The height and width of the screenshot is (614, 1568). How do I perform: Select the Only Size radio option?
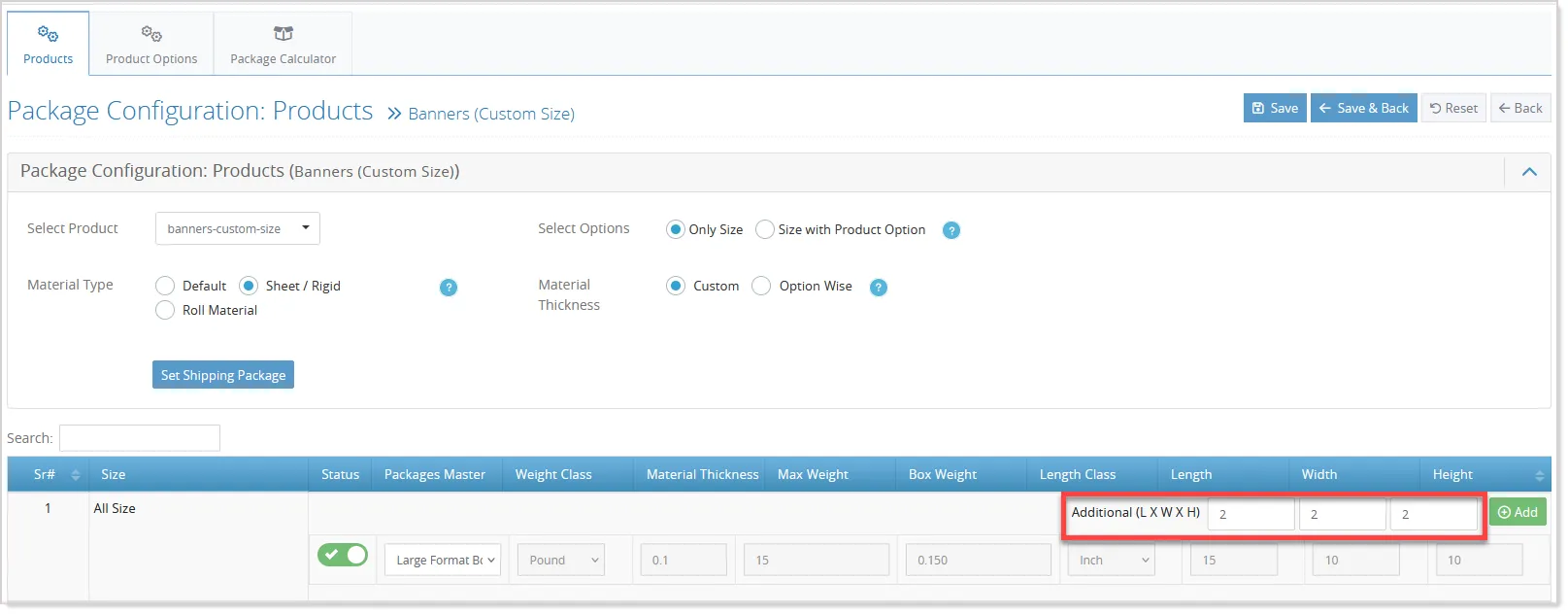click(676, 229)
